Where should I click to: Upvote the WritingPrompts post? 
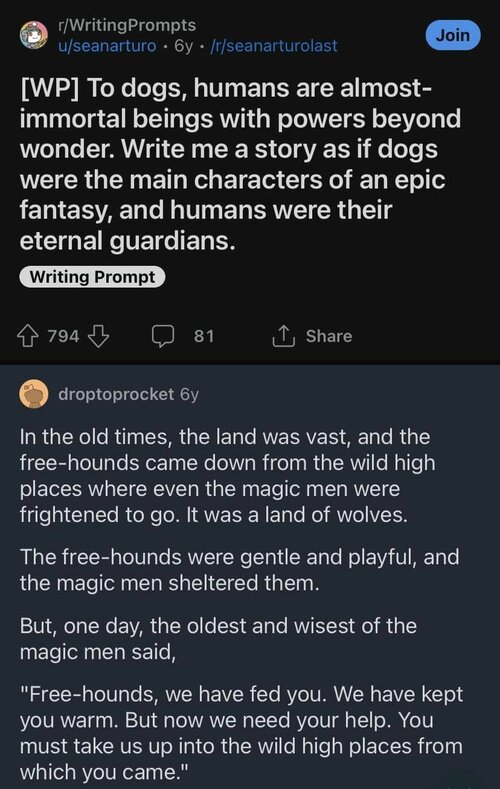click(28, 336)
